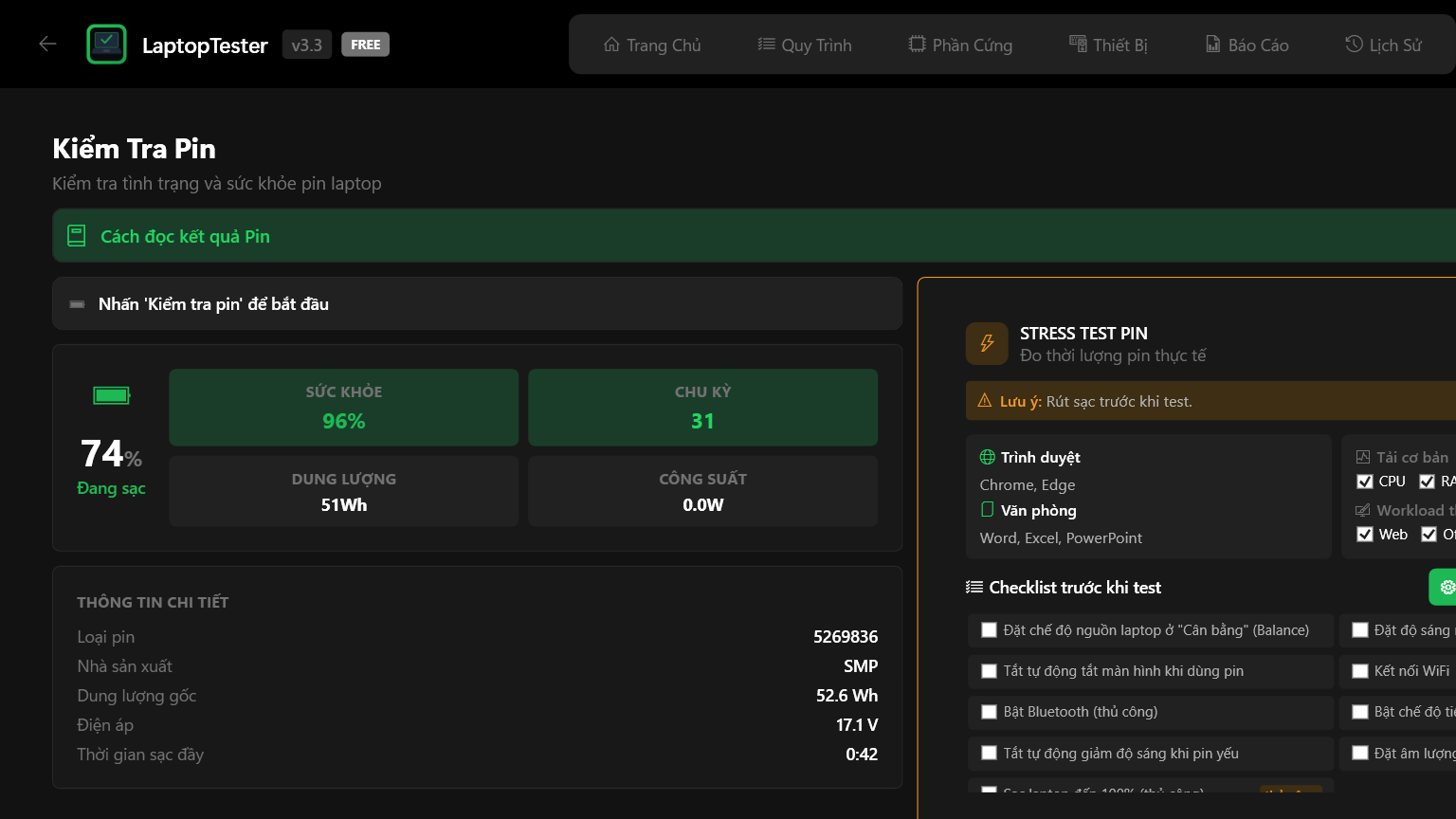The image size is (1456, 819).
Task: Click the globe icon next to Trình duyệt
Action: (x=987, y=457)
